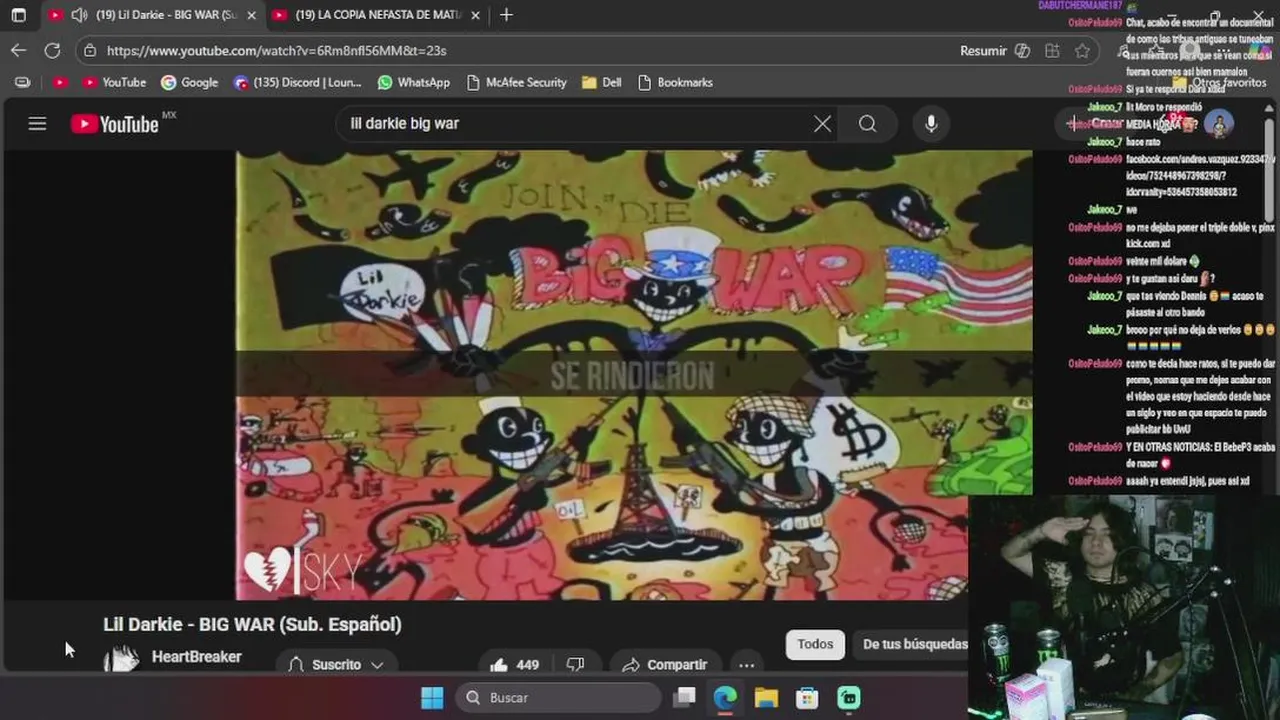
Task: View site information lock icon
Action: coord(90,50)
